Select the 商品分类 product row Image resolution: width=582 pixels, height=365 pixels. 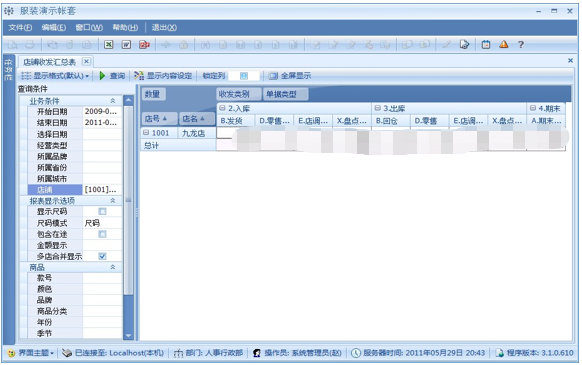coord(75,311)
